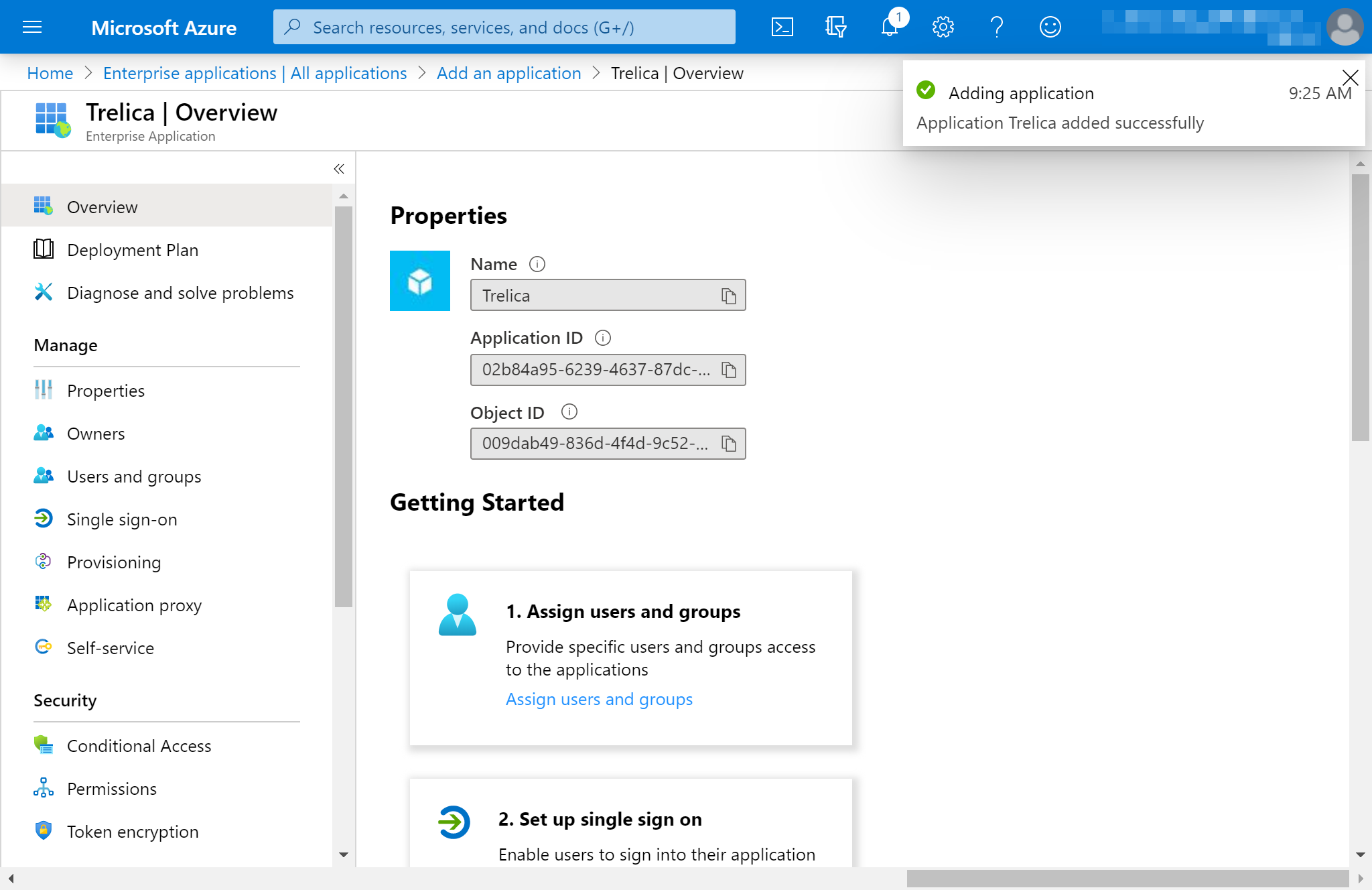Click the 1. Assign users and groups heading

tap(623, 612)
